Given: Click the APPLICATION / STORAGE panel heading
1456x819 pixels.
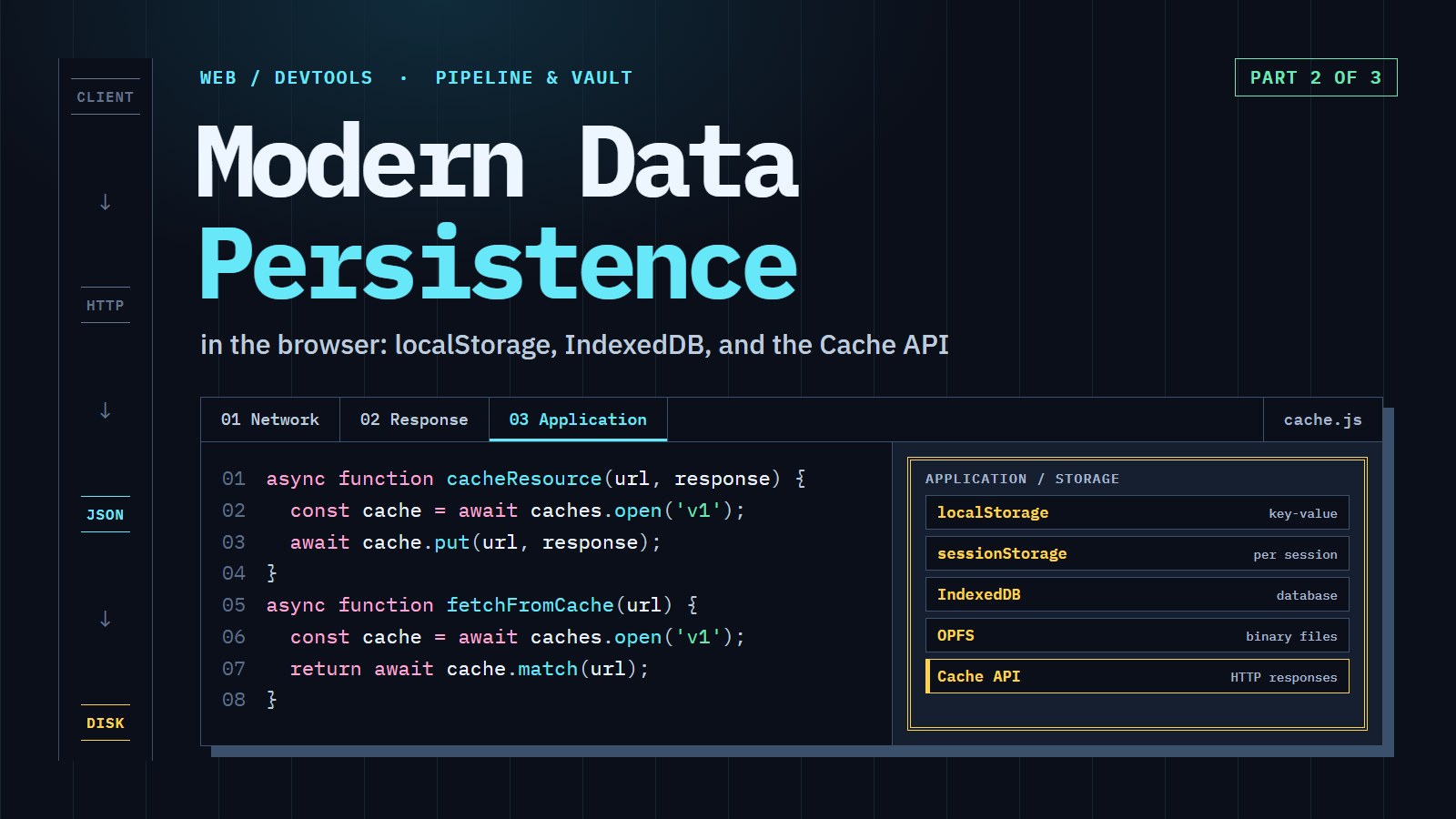Looking at the screenshot, I should tap(1022, 479).
